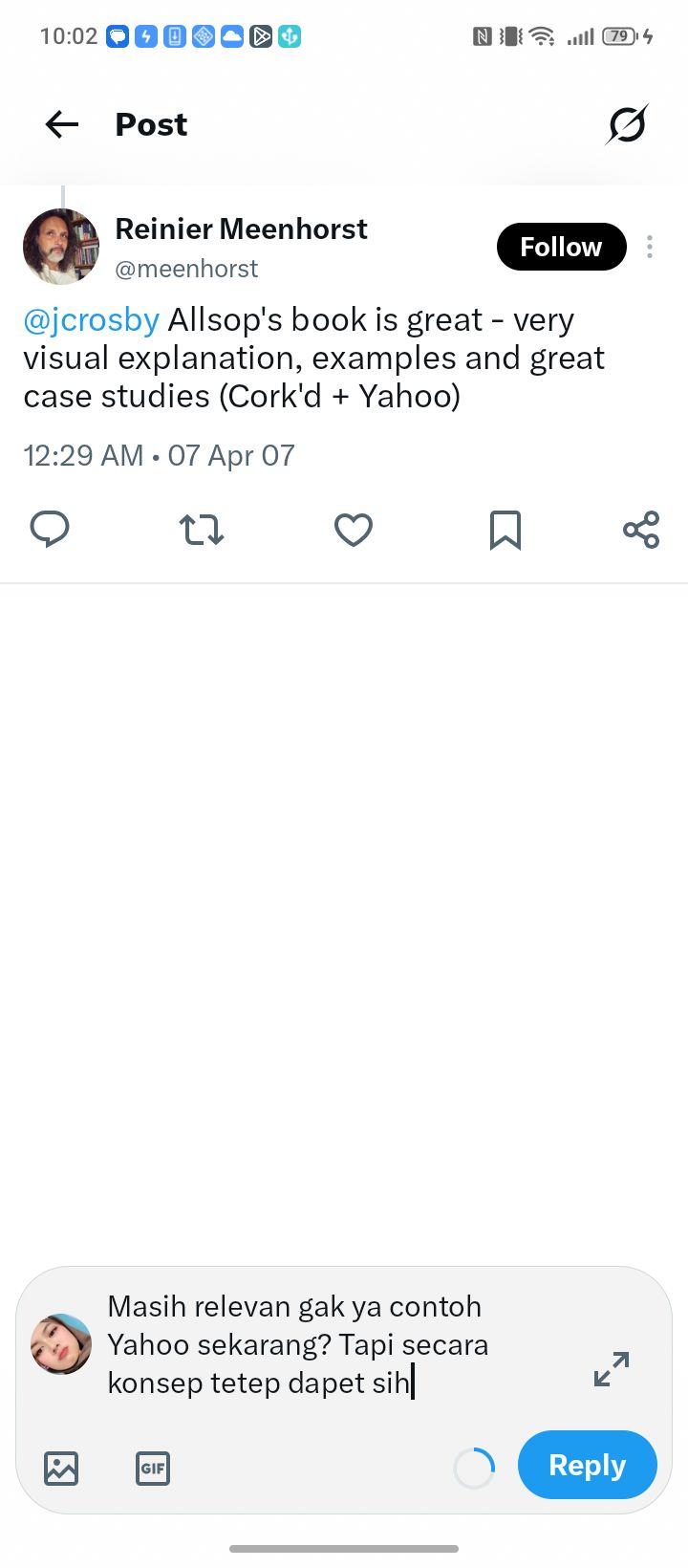Open the three-dot more options menu

click(650, 247)
